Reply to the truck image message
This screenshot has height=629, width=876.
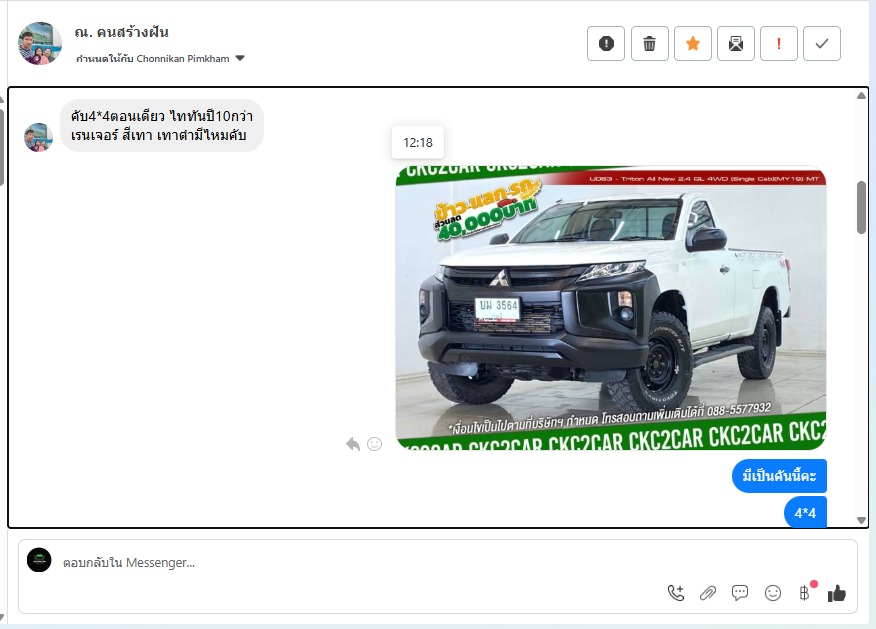(x=353, y=444)
